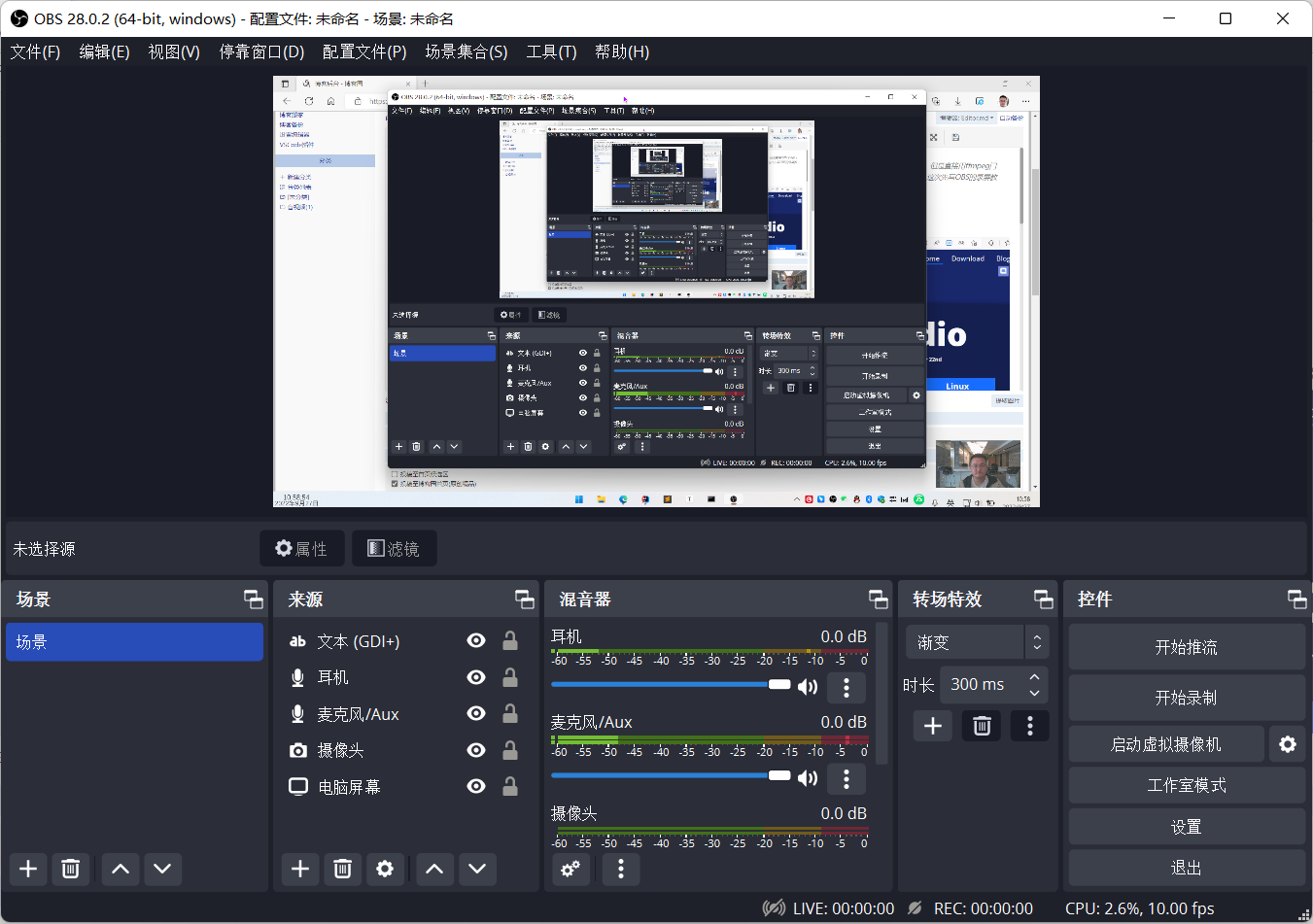Undock the 混音器 panel
1313x924 pixels.
(879, 599)
